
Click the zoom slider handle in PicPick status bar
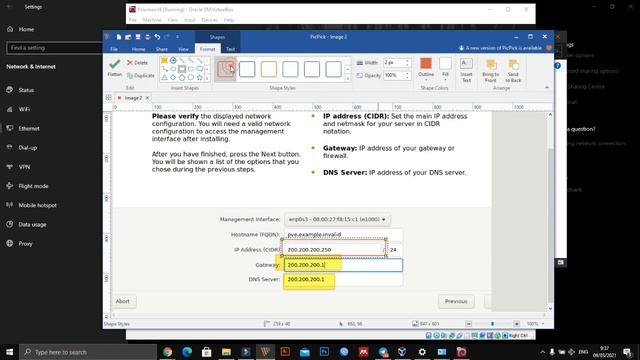point(492,324)
